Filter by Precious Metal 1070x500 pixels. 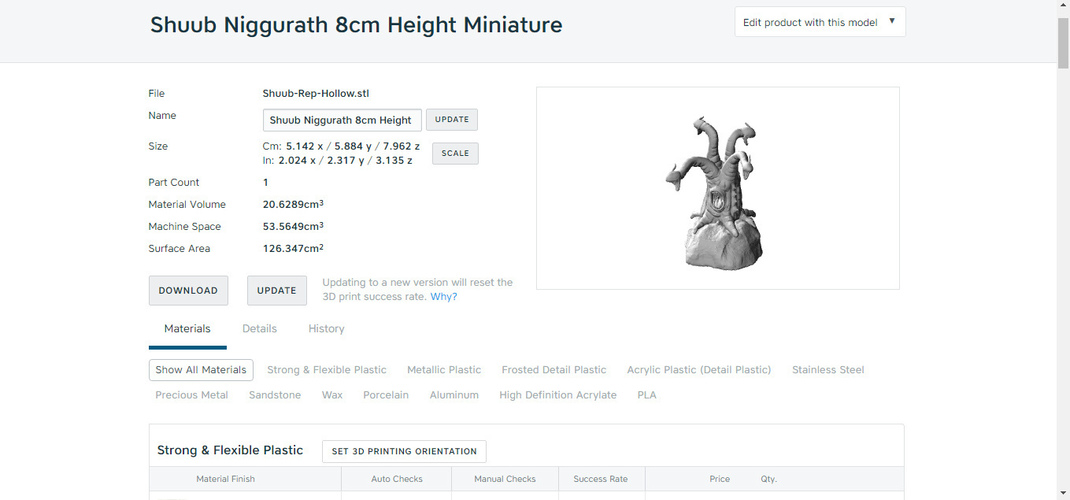point(192,395)
